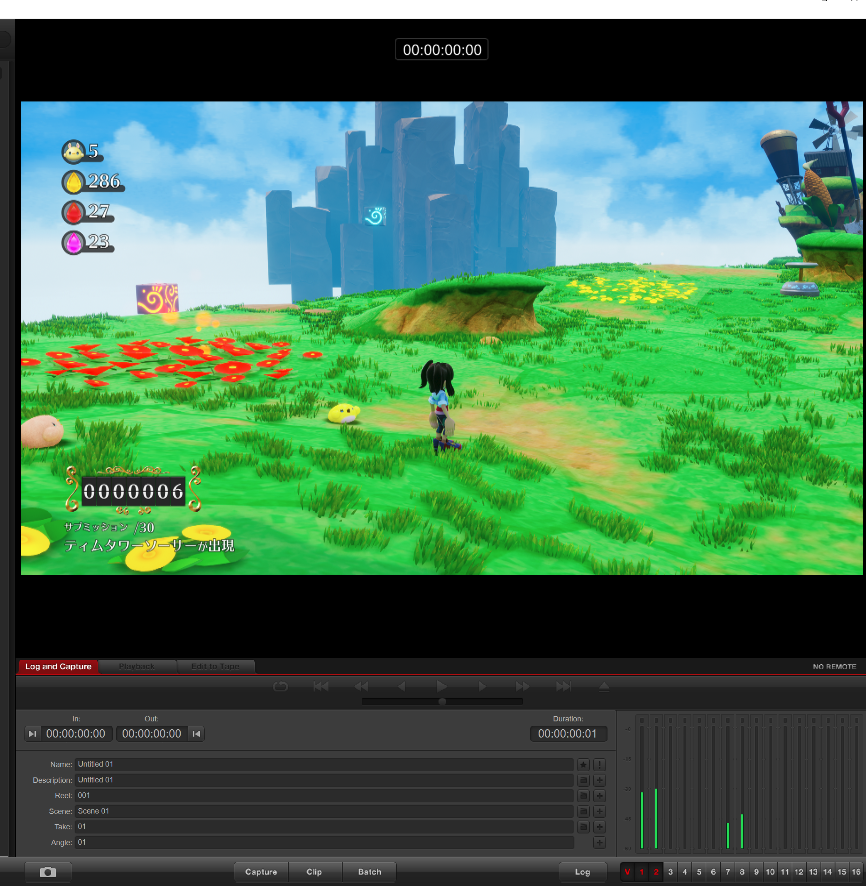
Task: Toggle audio channel 16
Action: [x=856, y=872]
